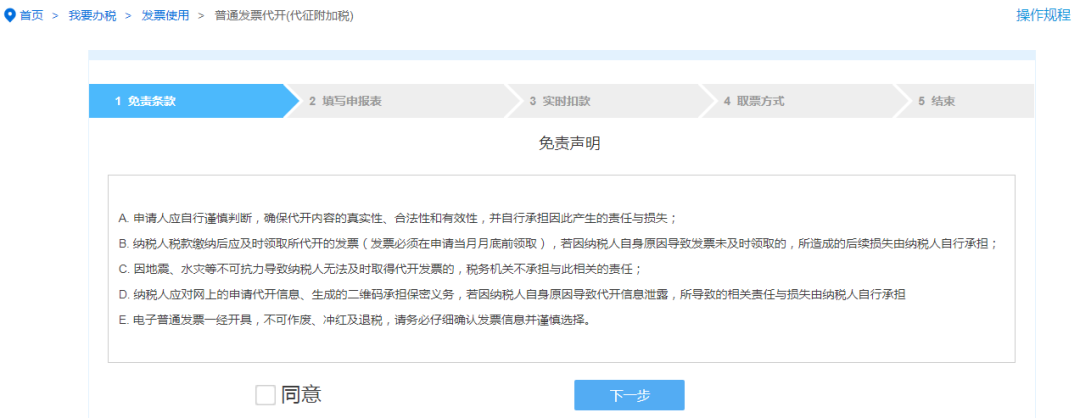Go to 首页 breadcrumb link

tap(31, 15)
